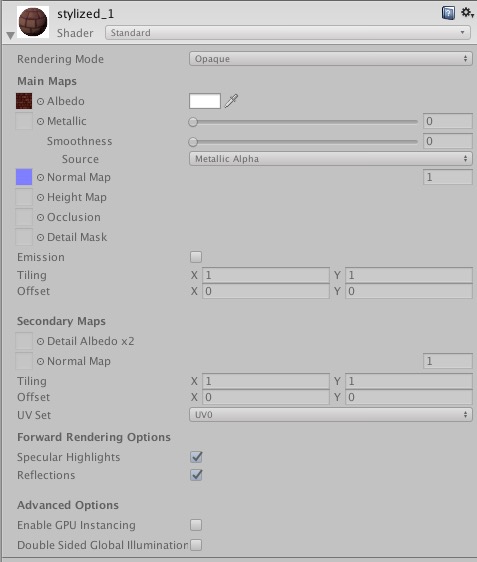This screenshot has height=562, width=477.
Task: Enable Double Sided Global Illumination checkbox
Action: click(196, 545)
